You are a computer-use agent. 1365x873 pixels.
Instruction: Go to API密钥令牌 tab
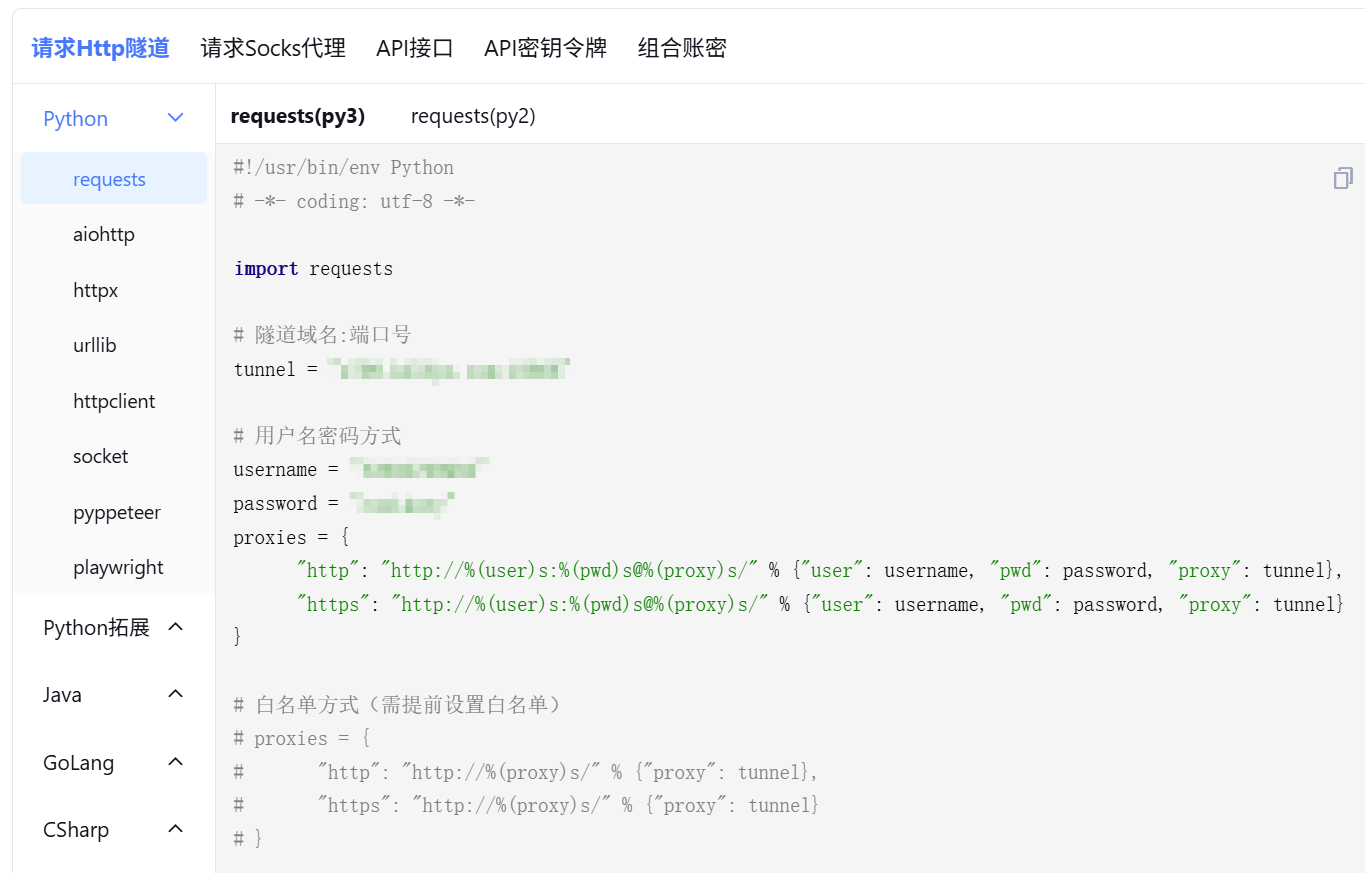(545, 48)
